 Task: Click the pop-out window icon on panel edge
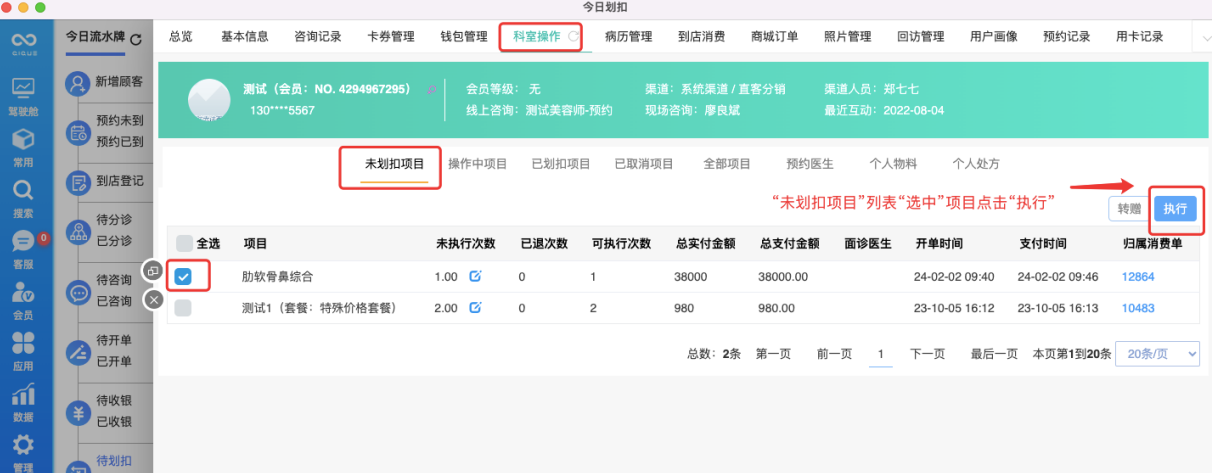(154, 270)
